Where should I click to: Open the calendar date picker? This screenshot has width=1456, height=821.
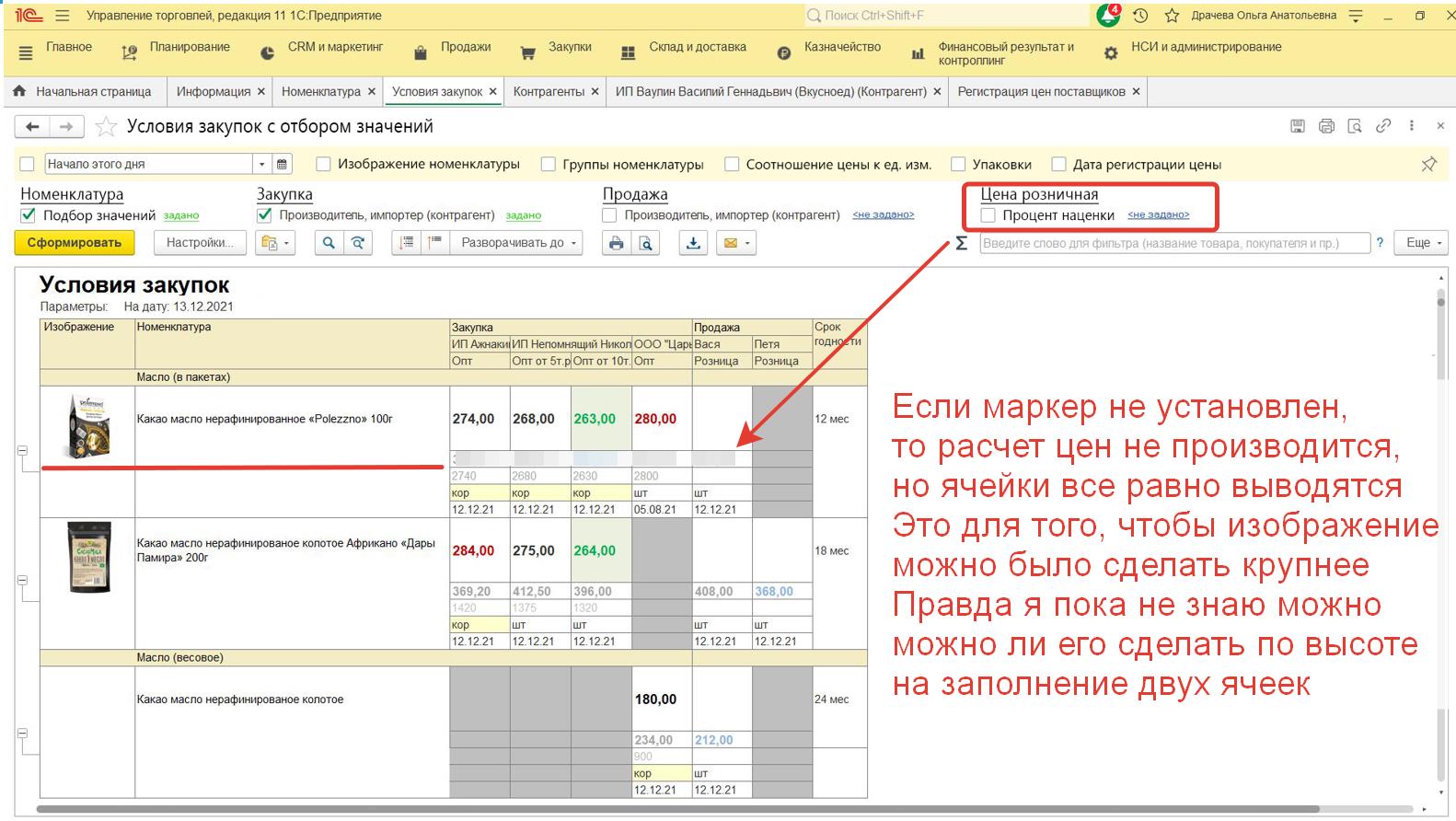coord(283,164)
